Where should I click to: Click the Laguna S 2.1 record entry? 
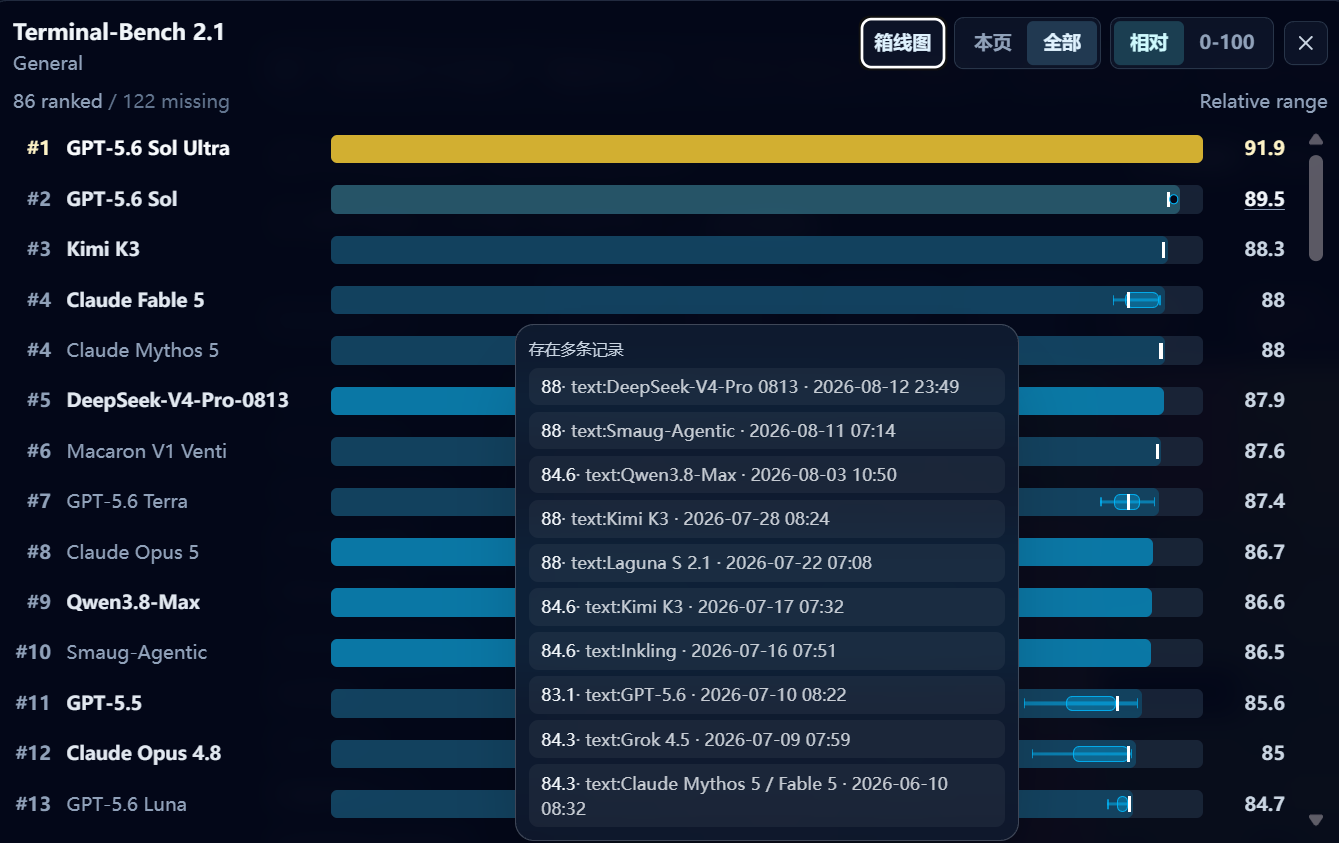pos(766,563)
